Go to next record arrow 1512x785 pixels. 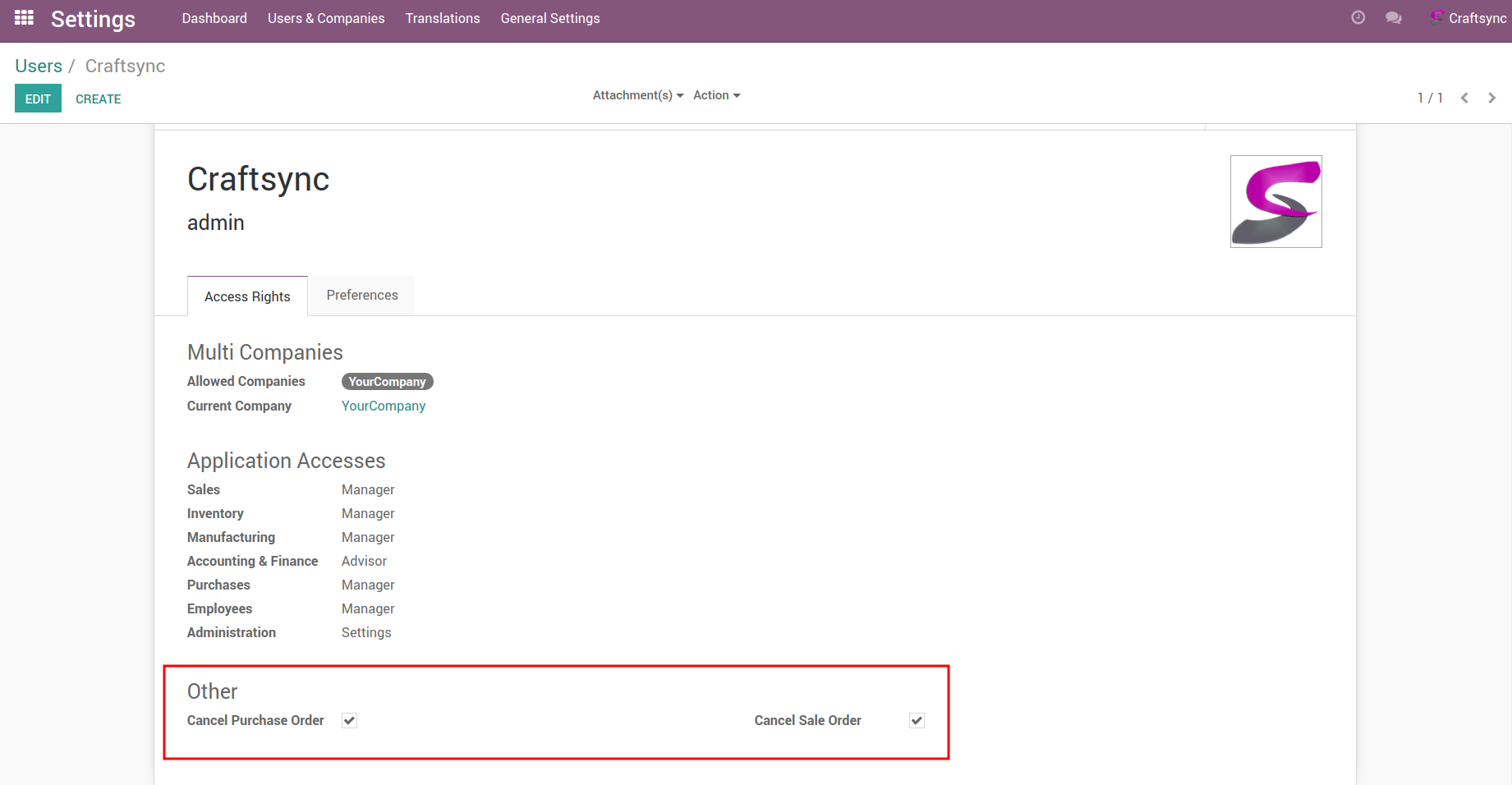coord(1491,98)
